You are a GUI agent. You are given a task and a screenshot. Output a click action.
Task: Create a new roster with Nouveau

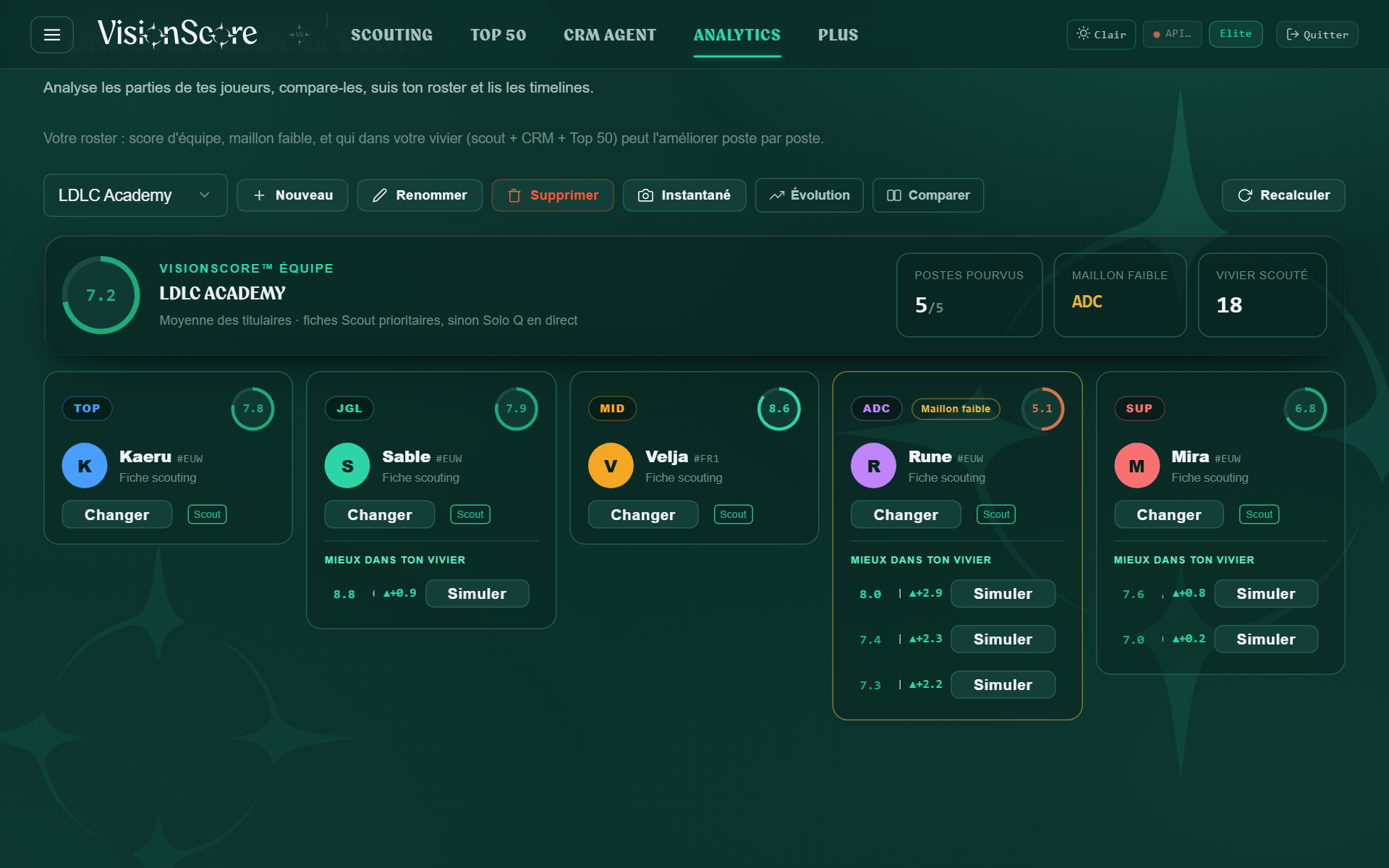tap(292, 195)
